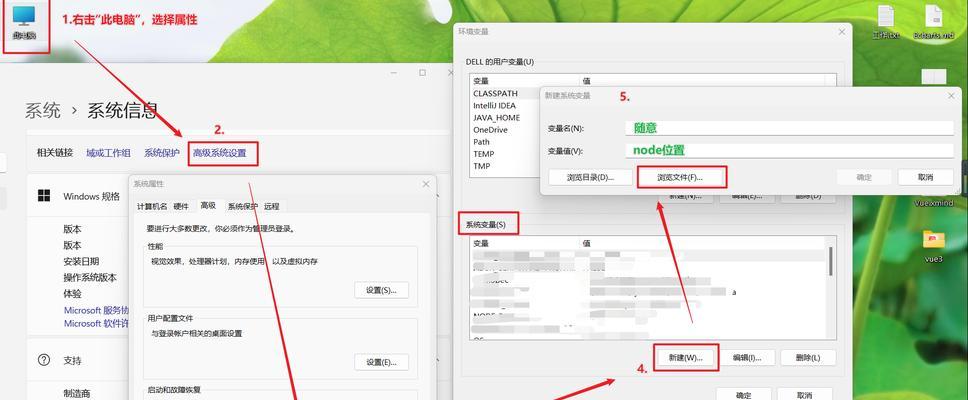Close the 新建系统变量 dialog with X
The image size is (968, 400).
point(951,96)
